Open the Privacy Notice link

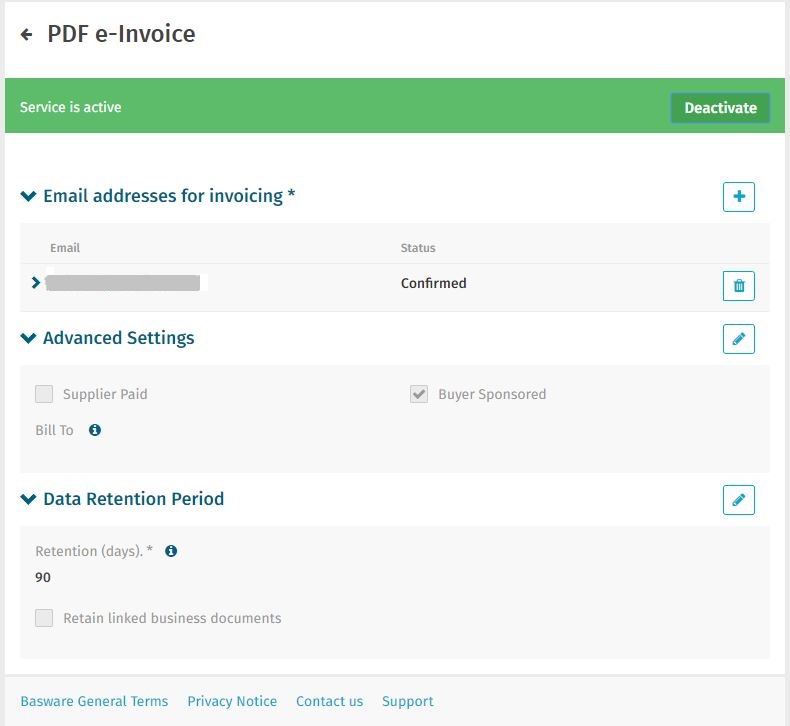click(x=232, y=701)
